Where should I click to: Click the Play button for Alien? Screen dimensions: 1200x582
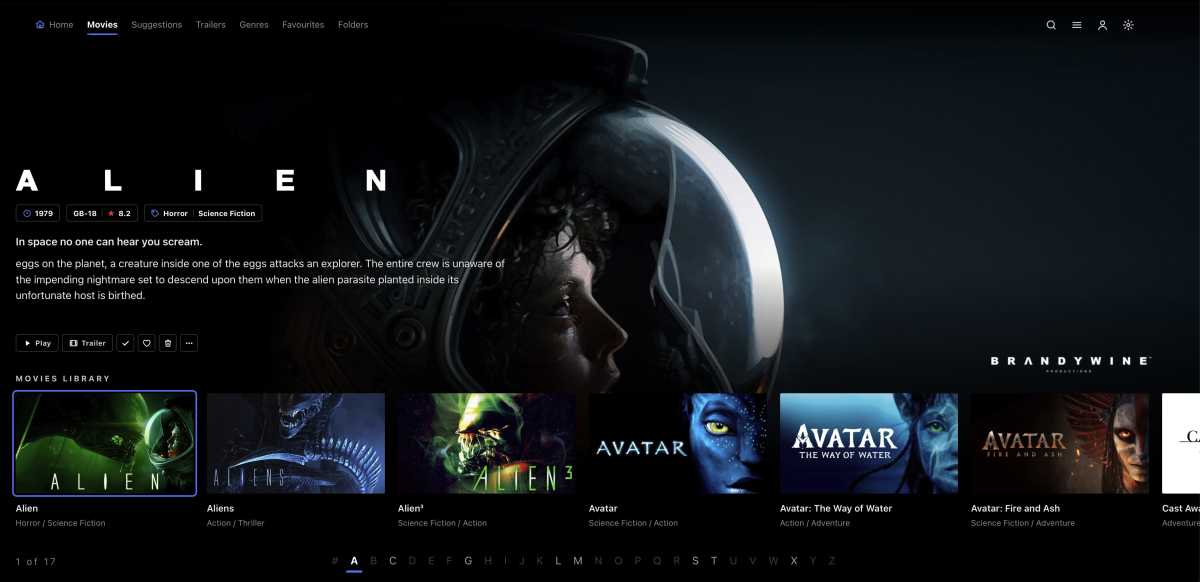37,343
